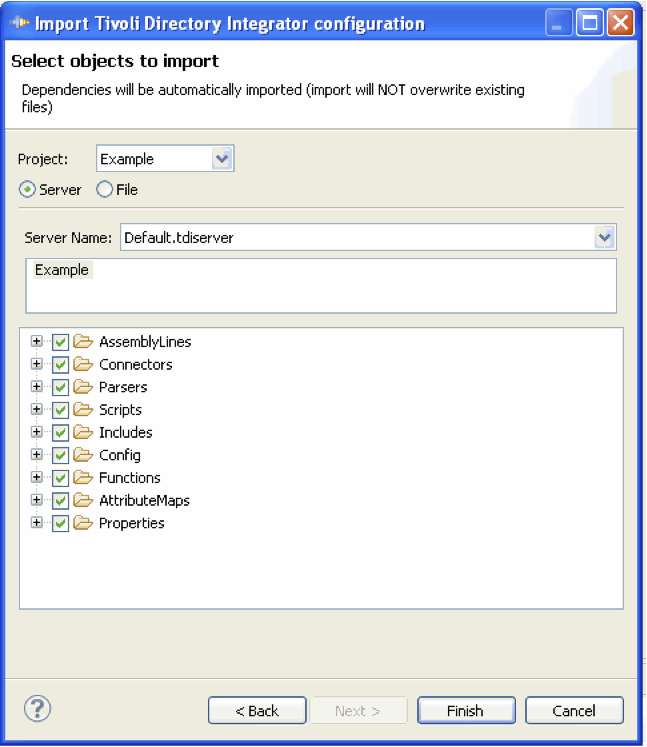
Task: Click the Back button
Action: (257, 710)
